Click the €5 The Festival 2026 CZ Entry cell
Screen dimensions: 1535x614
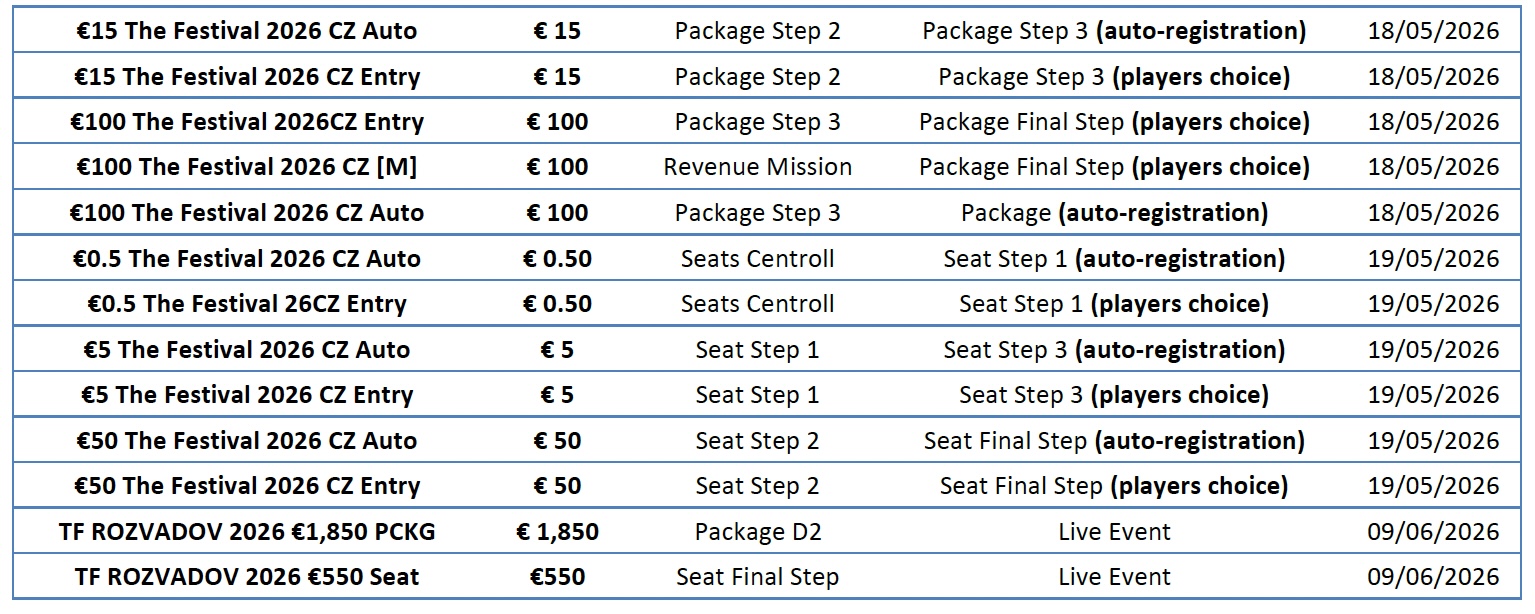[246, 395]
